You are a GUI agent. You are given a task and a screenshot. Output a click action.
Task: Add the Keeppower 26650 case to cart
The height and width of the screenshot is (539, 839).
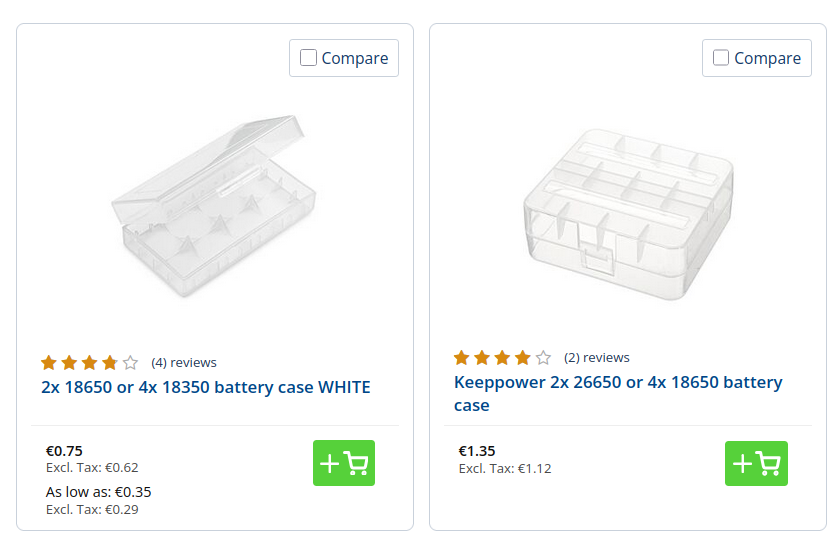click(x=756, y=463)
